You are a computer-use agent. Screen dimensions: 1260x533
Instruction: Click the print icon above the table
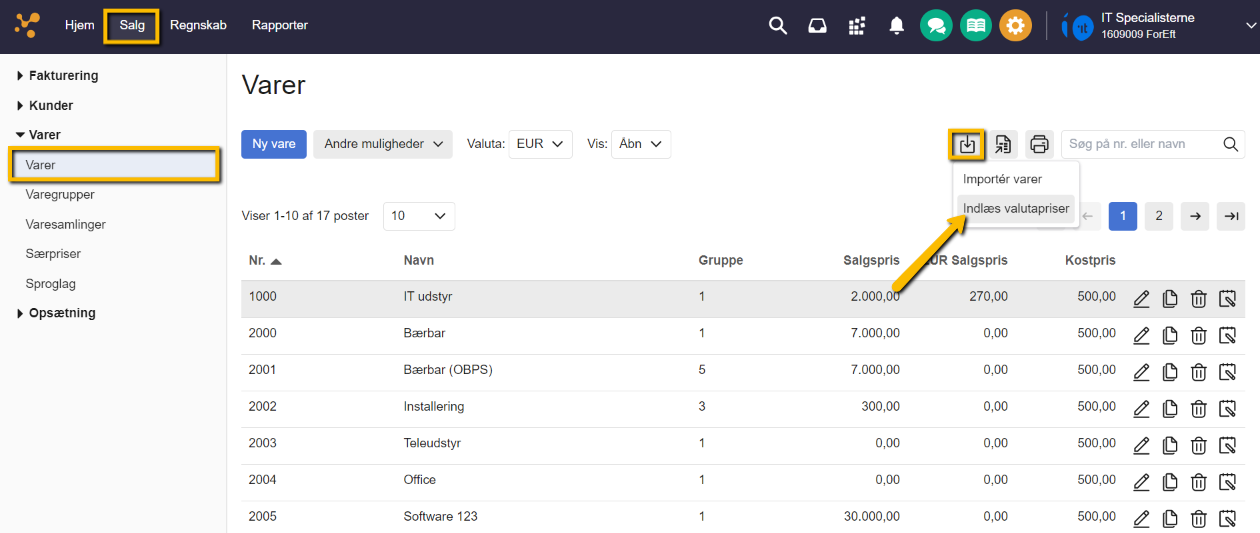[1039, 144]
